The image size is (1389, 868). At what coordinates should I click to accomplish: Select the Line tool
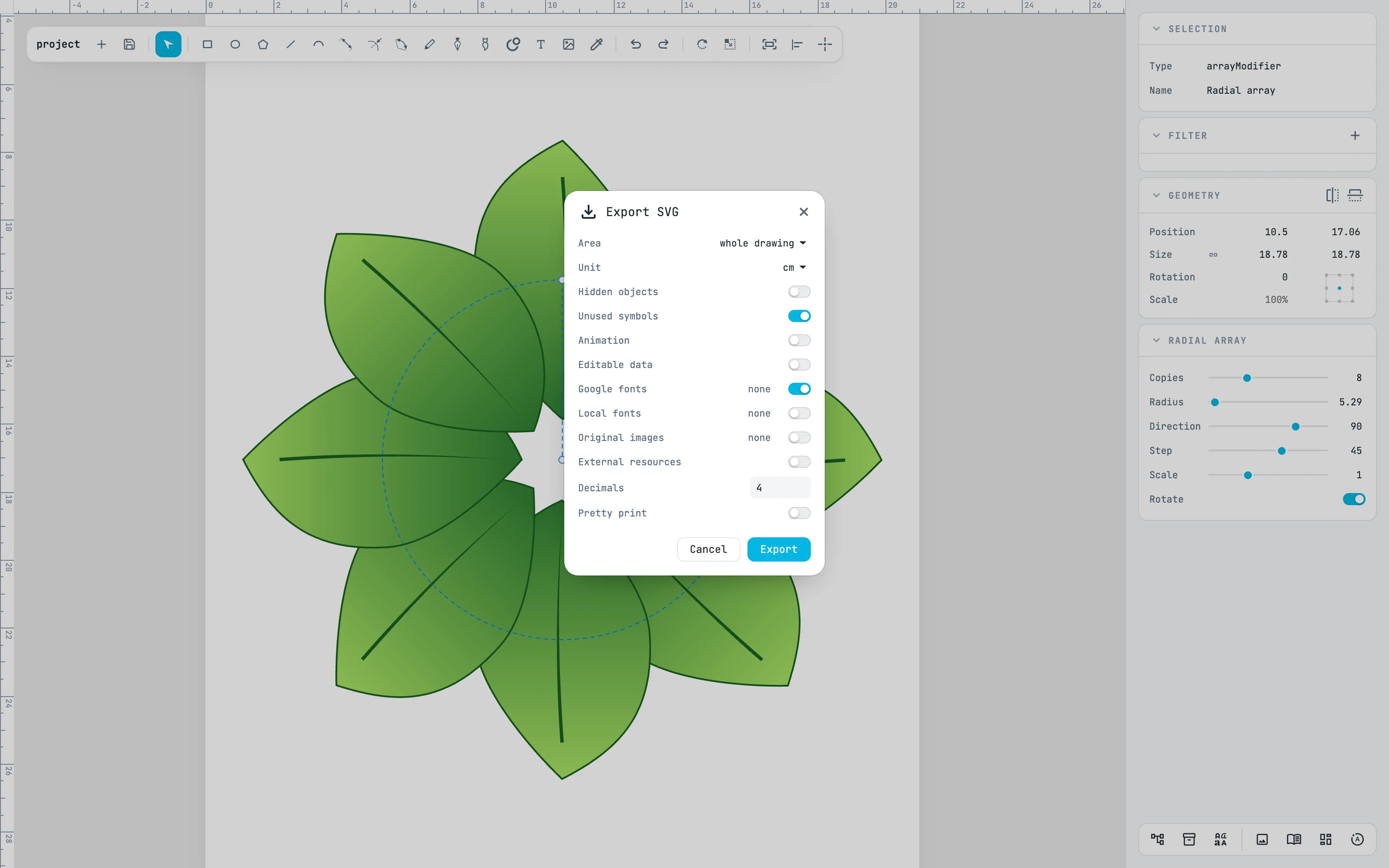coord(291,44)
